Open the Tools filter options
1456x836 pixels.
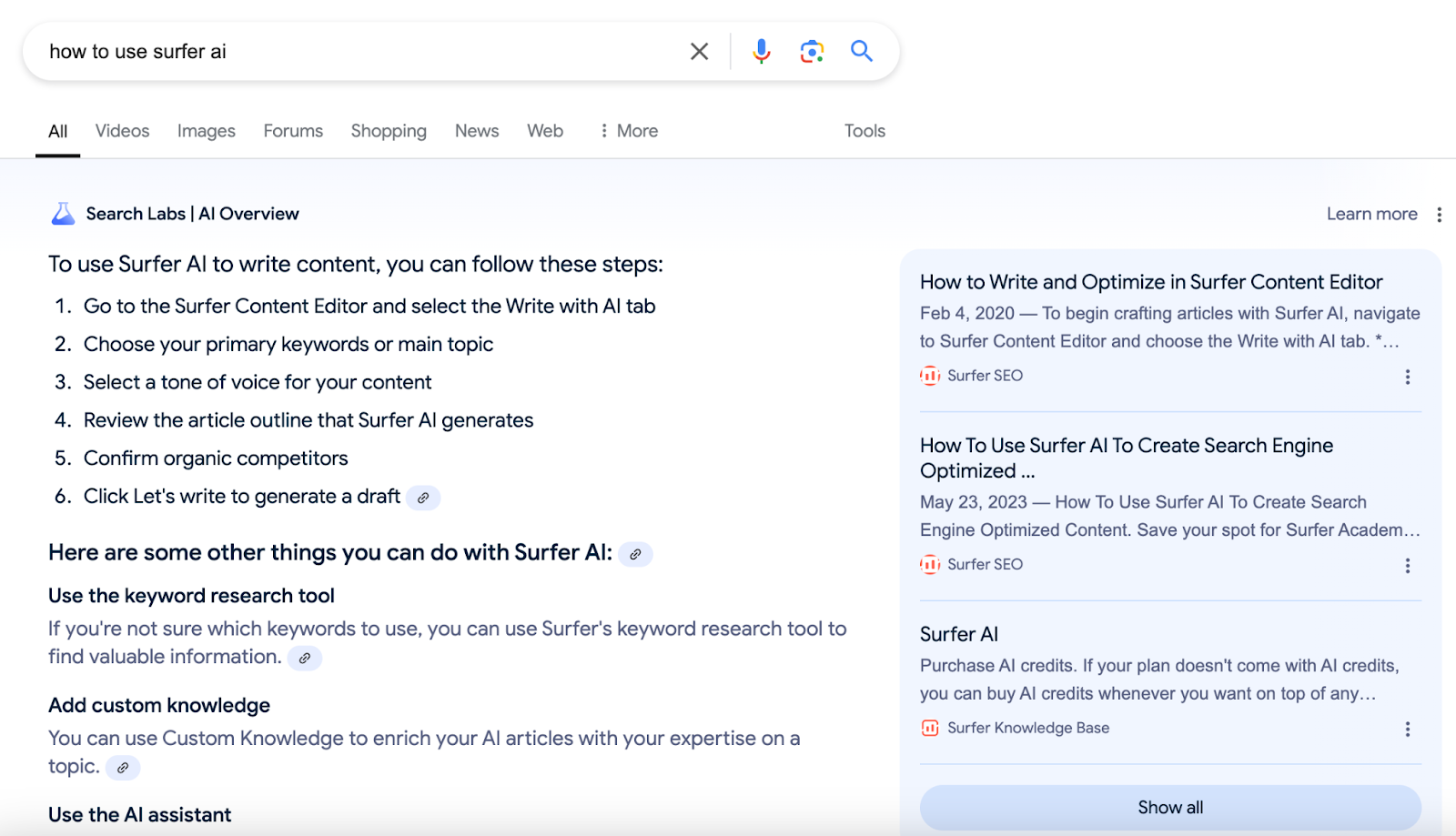pyautogui.click(x=864, y=131)
